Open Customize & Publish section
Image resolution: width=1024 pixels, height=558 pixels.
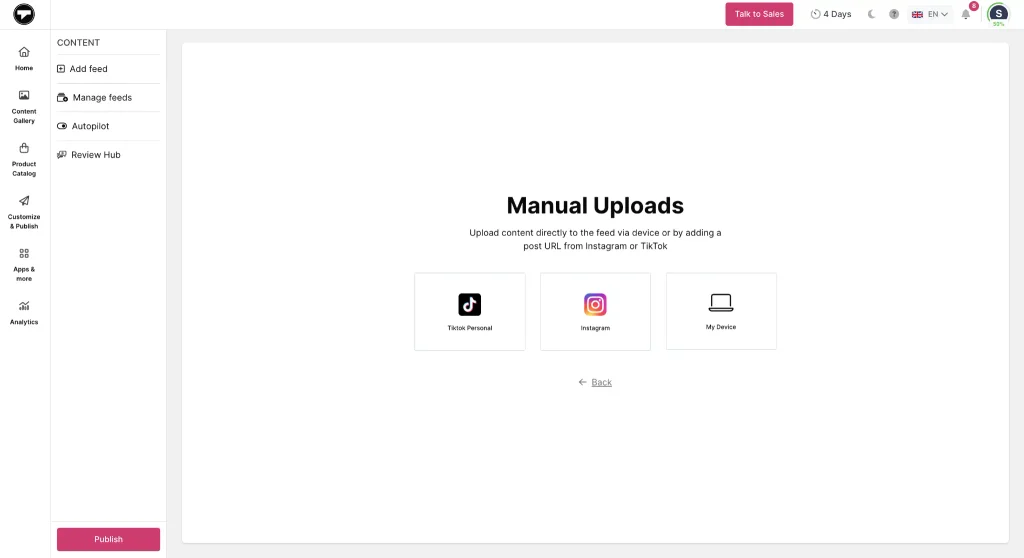coord(24,212)
